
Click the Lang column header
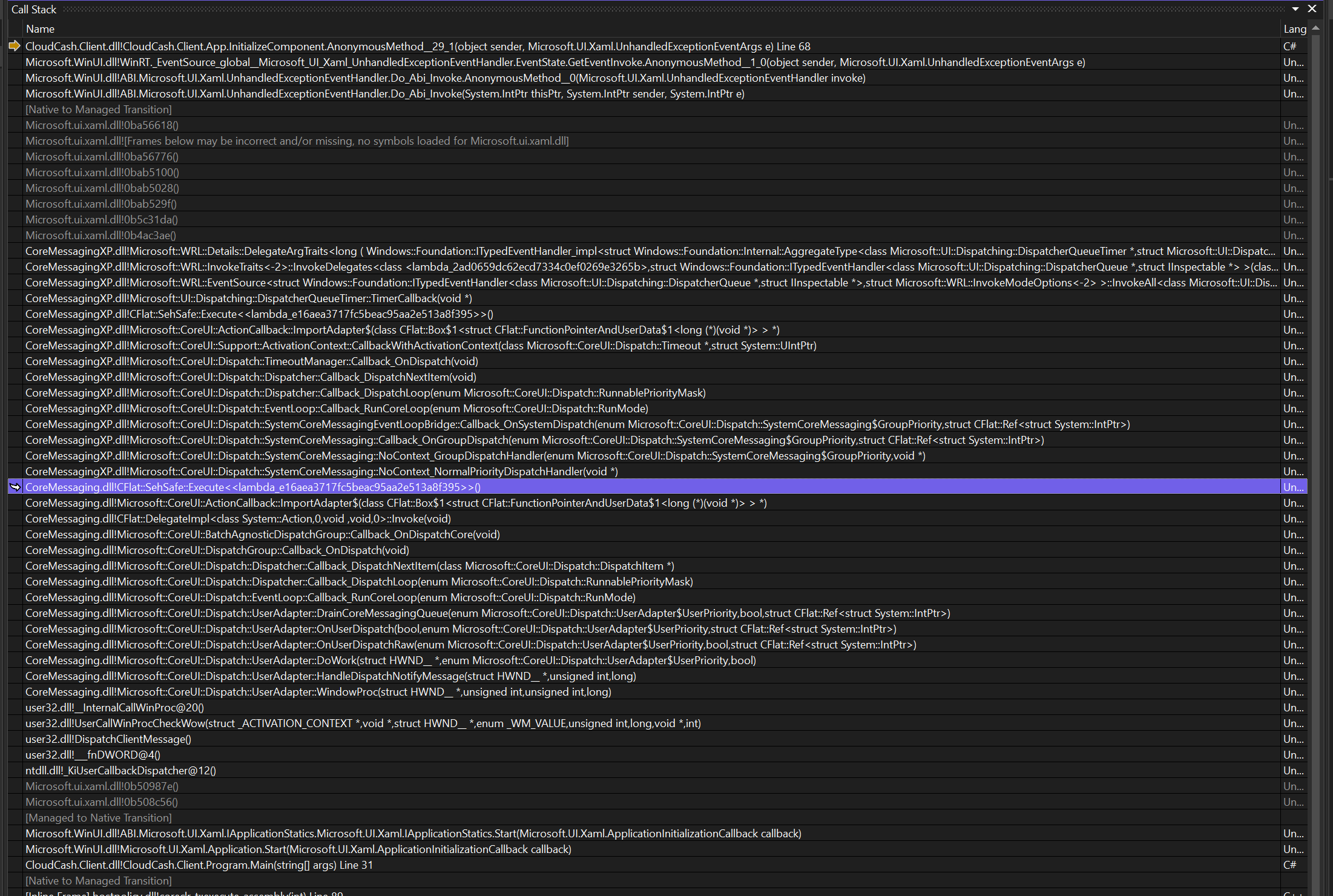1295,28
